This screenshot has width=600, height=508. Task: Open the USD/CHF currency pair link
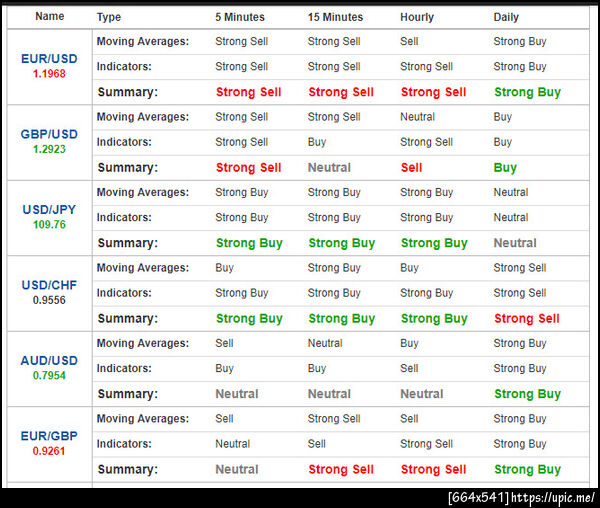(x=49, y=285)
